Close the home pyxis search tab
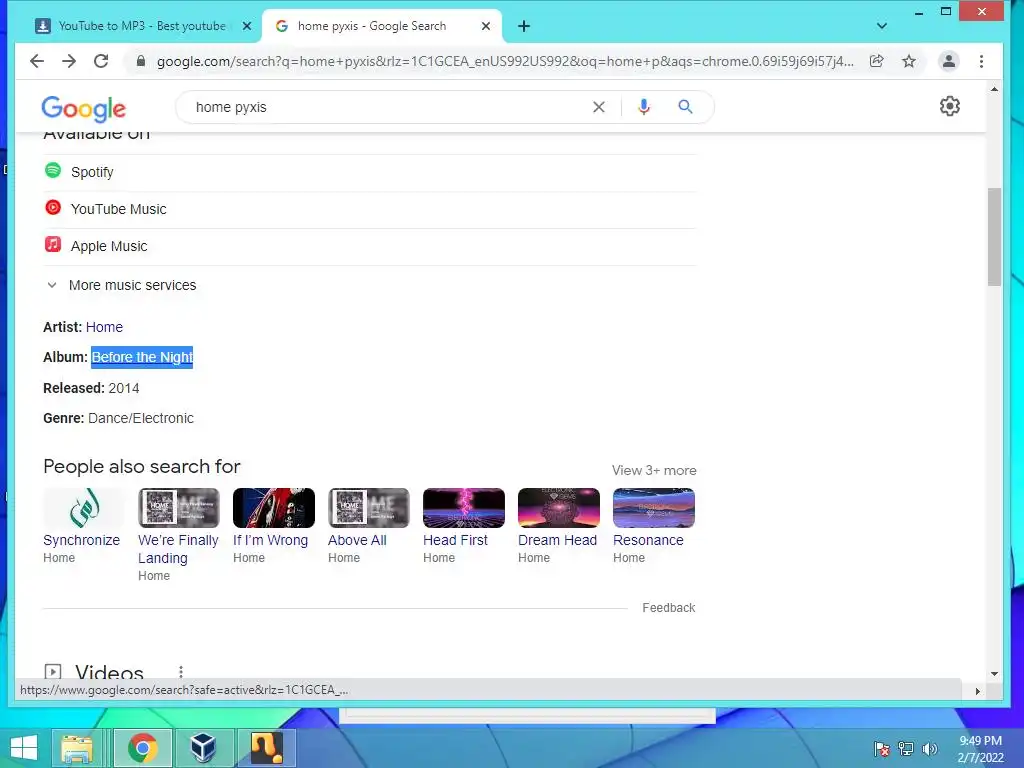 (486, 26)
